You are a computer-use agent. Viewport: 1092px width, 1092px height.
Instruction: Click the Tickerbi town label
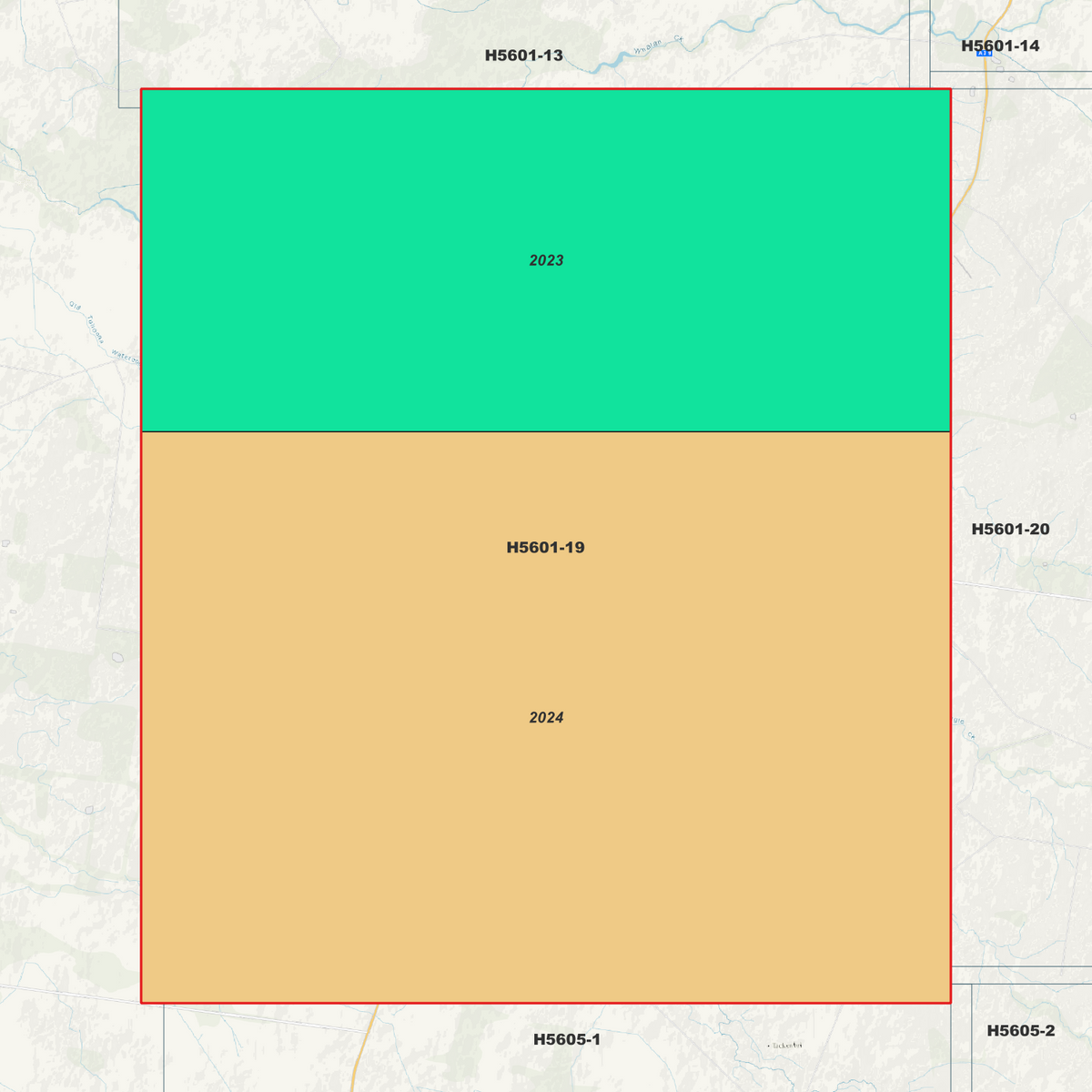785,1045
